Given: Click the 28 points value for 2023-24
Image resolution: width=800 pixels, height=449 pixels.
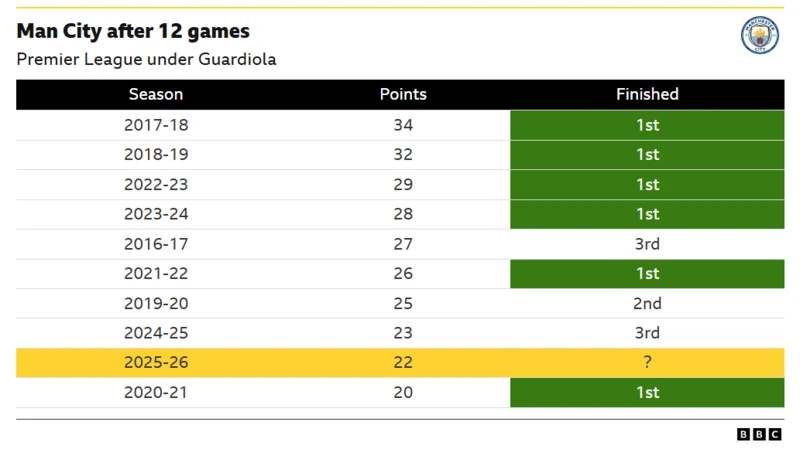Looking at the screenshot, I should pyautogui.click(x=403, y=214).
